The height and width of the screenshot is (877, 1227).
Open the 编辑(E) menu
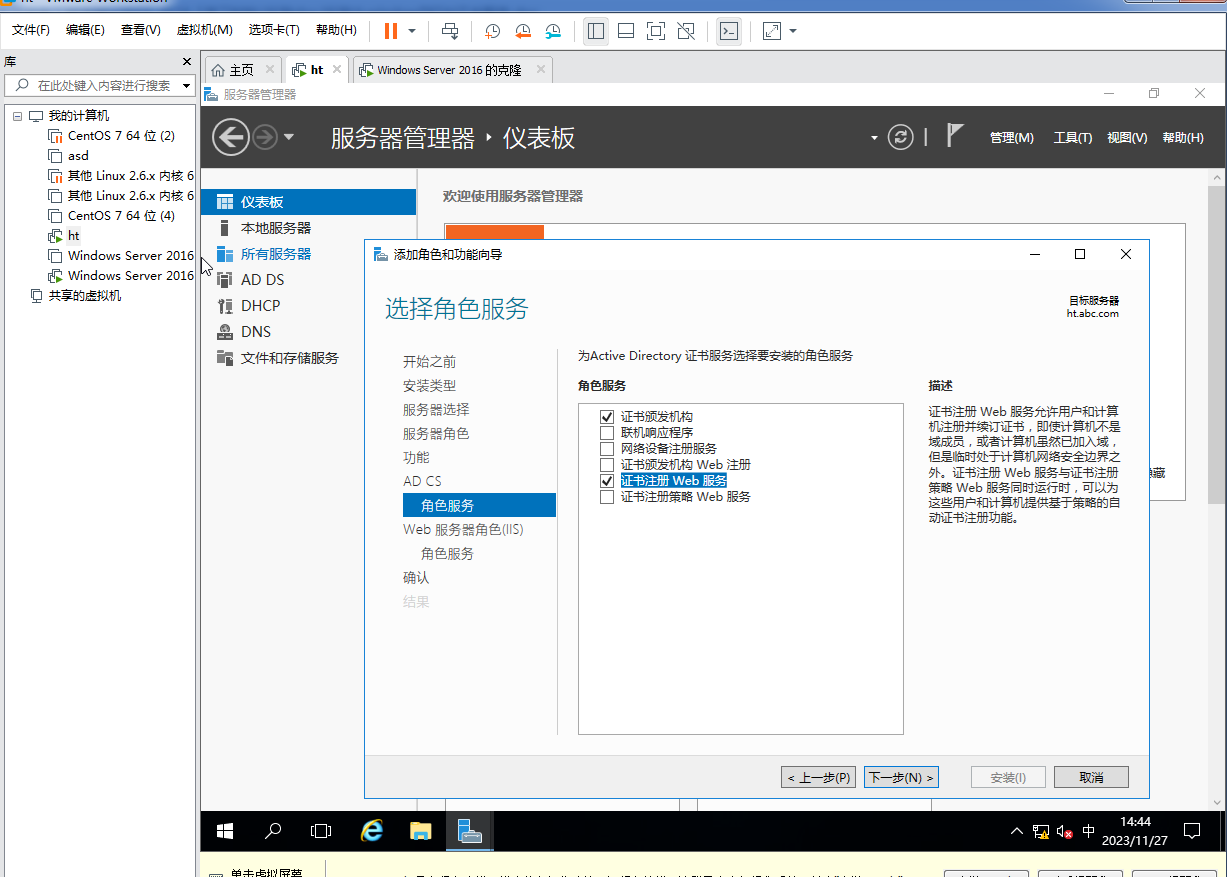click(x=85, y=30)
